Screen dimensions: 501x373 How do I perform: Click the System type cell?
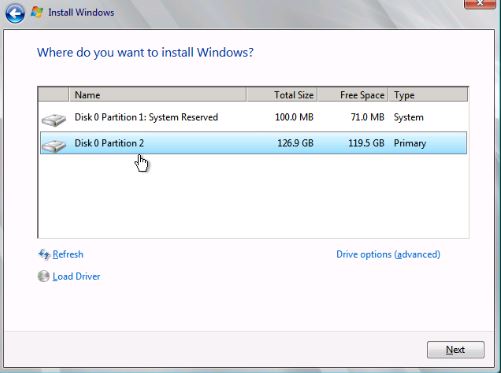pos(409,117)
